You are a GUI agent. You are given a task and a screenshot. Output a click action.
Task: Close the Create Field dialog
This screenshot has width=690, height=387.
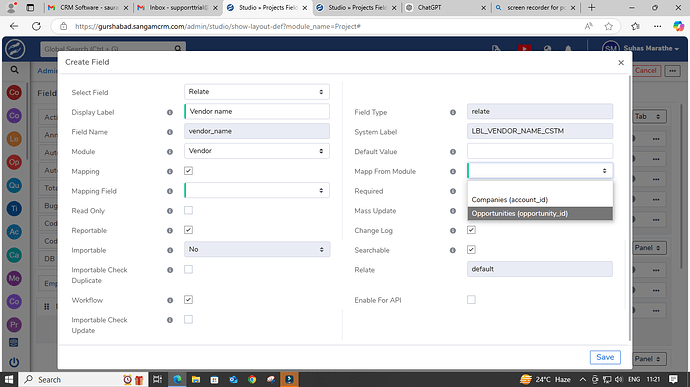click(x=621, y=63)
